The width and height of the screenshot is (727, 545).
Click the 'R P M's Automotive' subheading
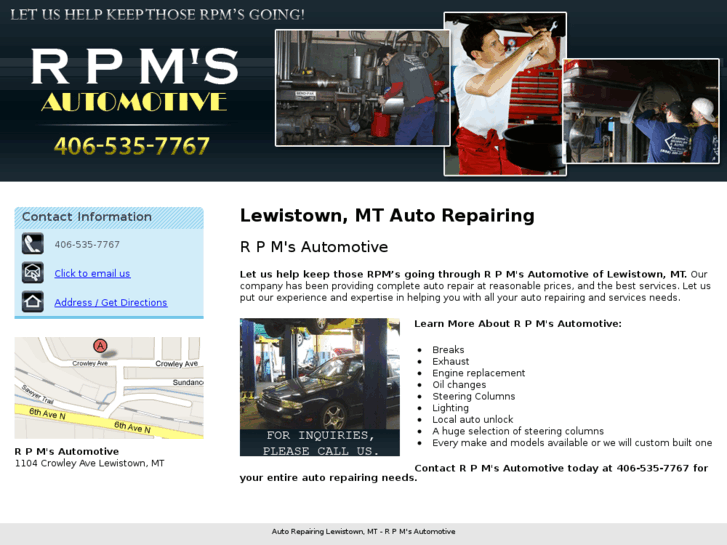pos(314,247)
